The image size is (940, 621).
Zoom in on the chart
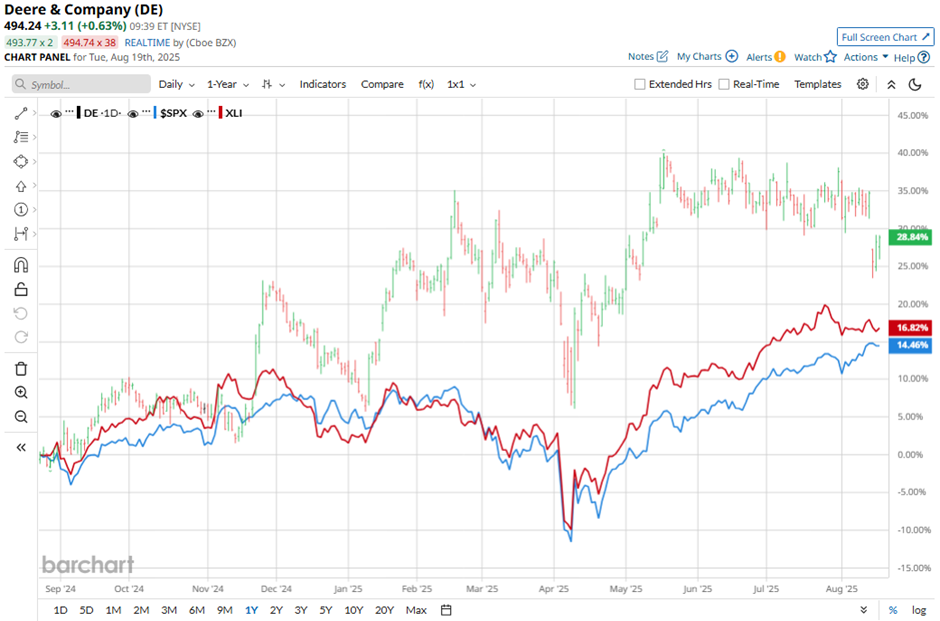(21, 393)
